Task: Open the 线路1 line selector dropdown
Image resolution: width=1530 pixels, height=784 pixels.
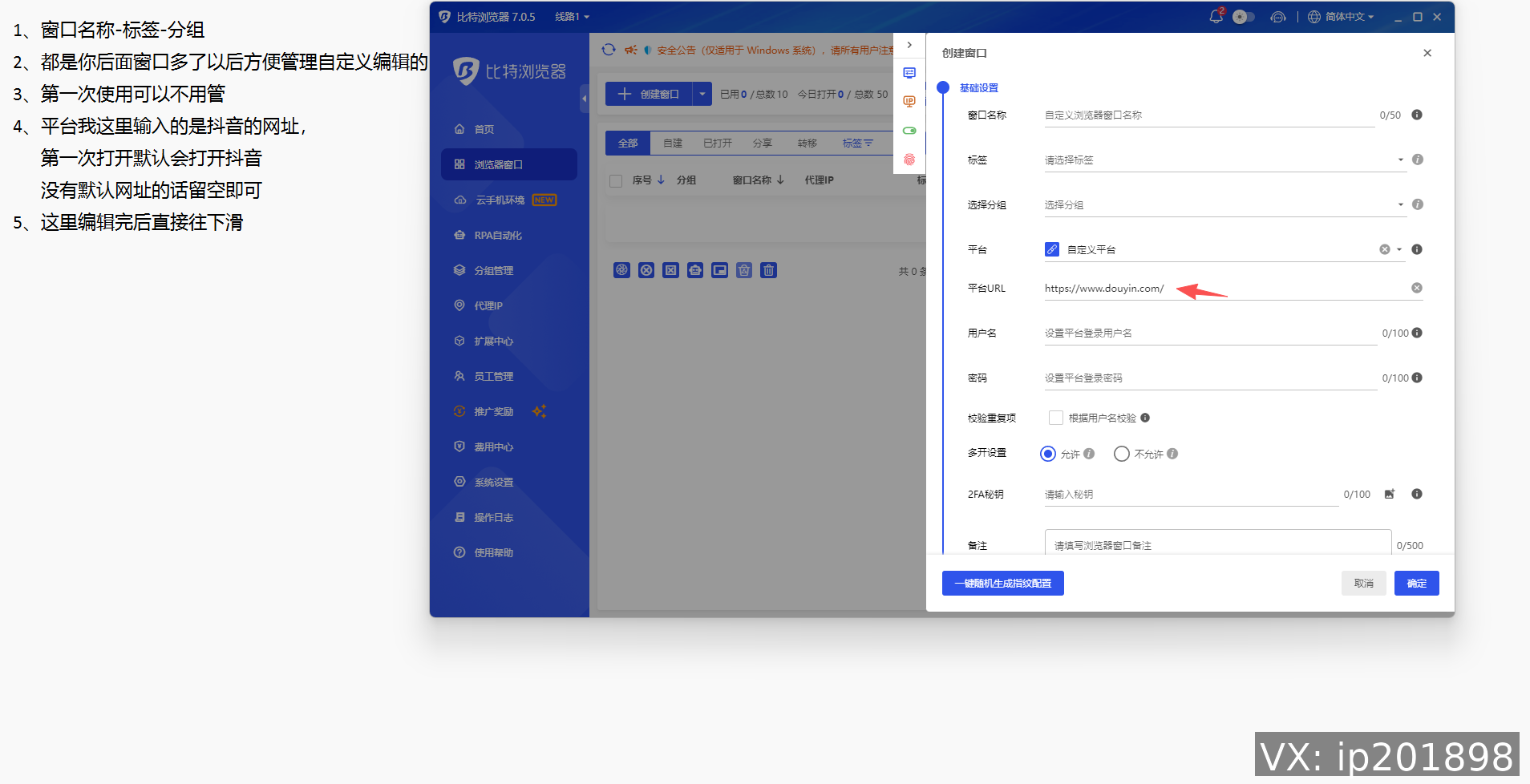Action: (572, 17)
